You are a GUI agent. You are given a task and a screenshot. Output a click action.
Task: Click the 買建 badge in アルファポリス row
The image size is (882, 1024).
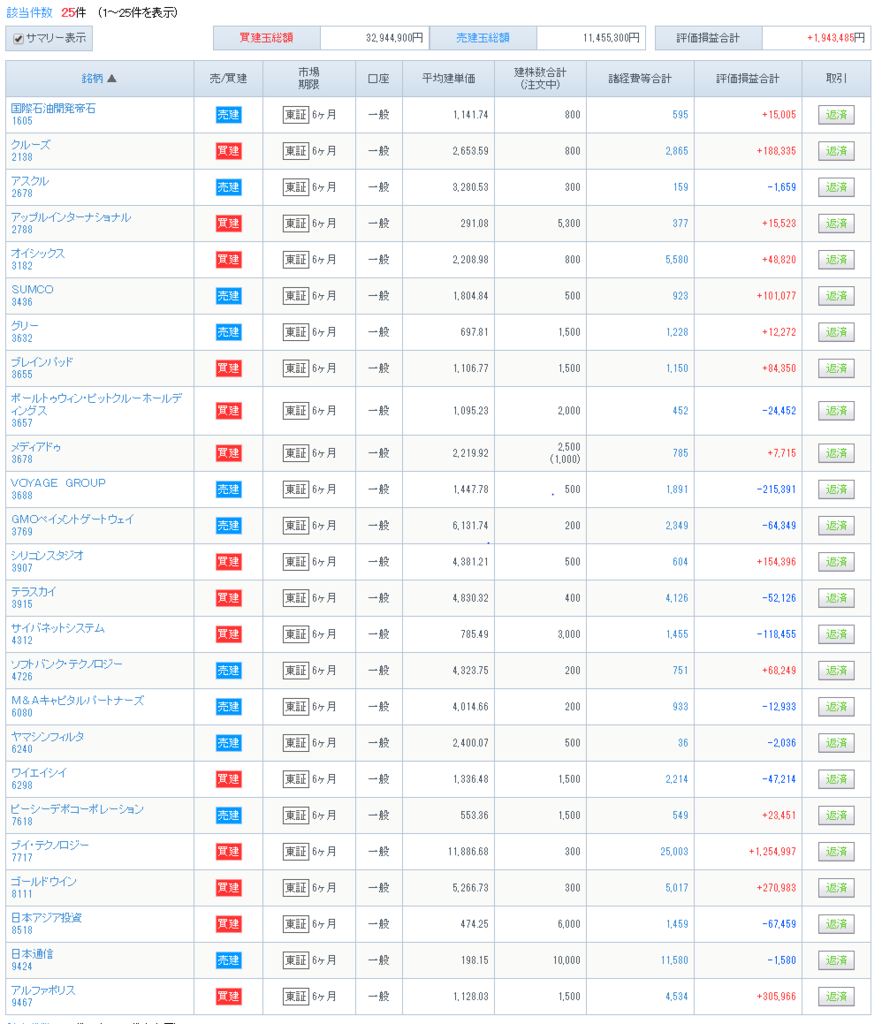click(x=228, y=997)
